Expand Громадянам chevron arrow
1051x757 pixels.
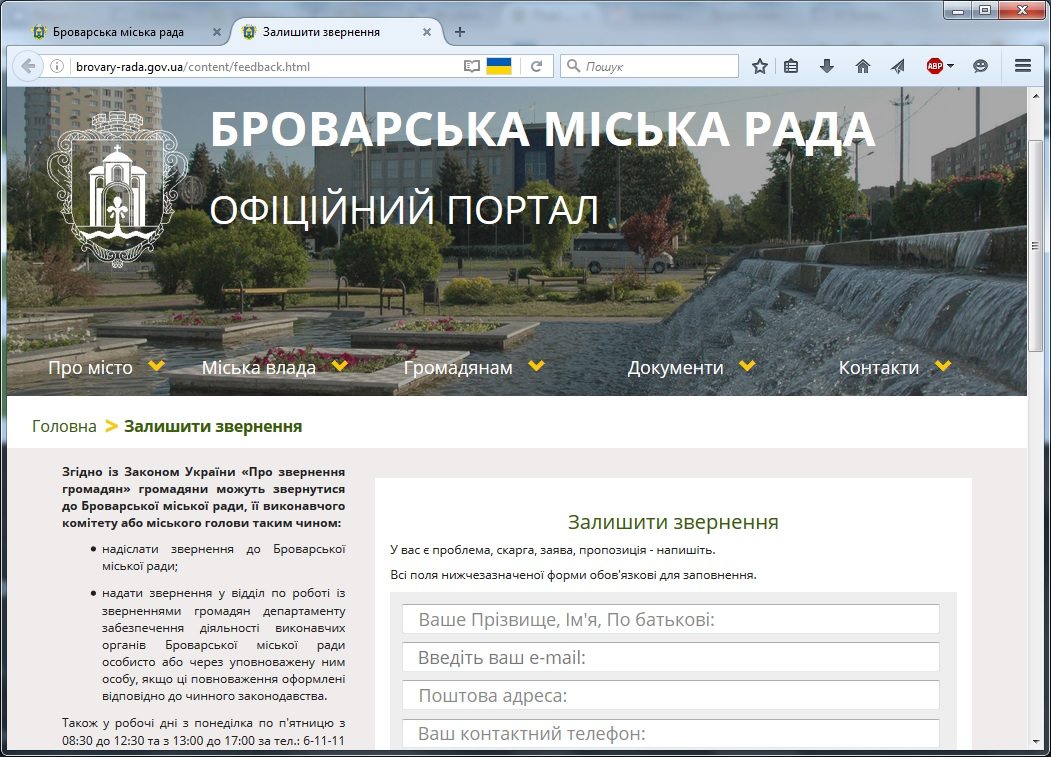tap(536, 365)
